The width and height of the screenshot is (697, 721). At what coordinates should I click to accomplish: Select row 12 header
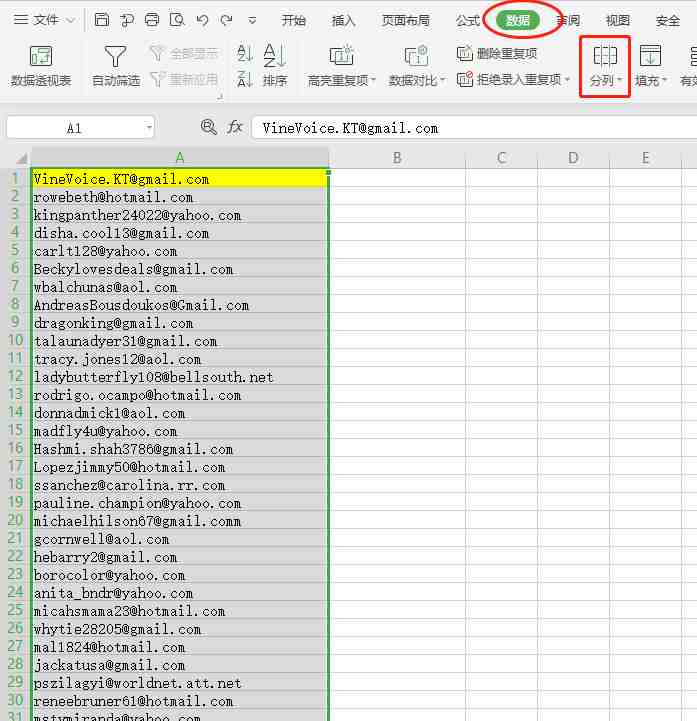coord(15,376)
